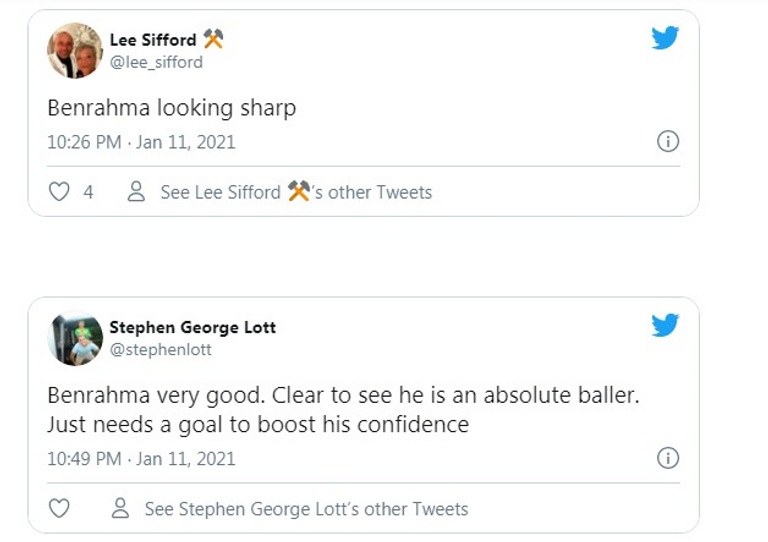Like Stephen George Lott's tweet with heart icon
The height and width of the screenshot is (542, 768).
pyautogui.click(x=59, y=509)
